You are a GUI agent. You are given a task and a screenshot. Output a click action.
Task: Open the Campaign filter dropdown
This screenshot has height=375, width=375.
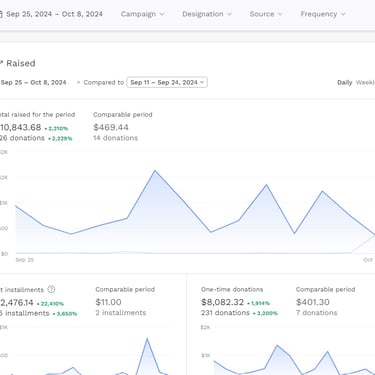point(142,14)
